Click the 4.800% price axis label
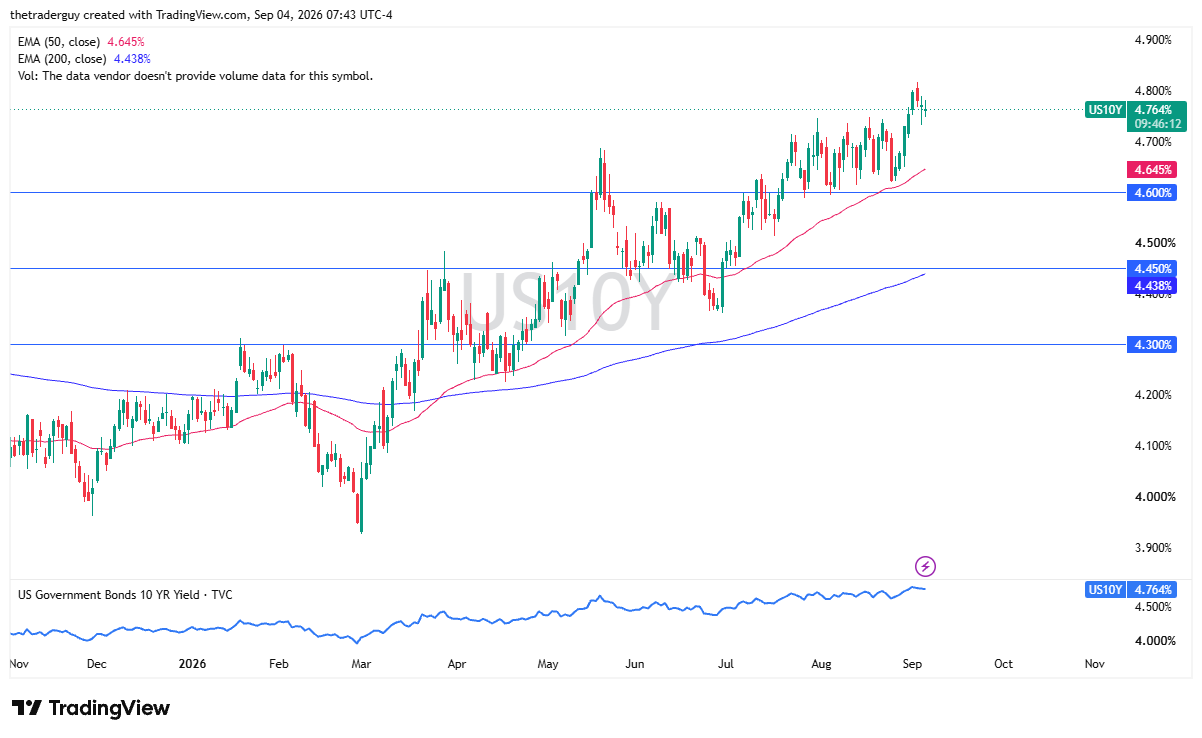 [1152, 91]
